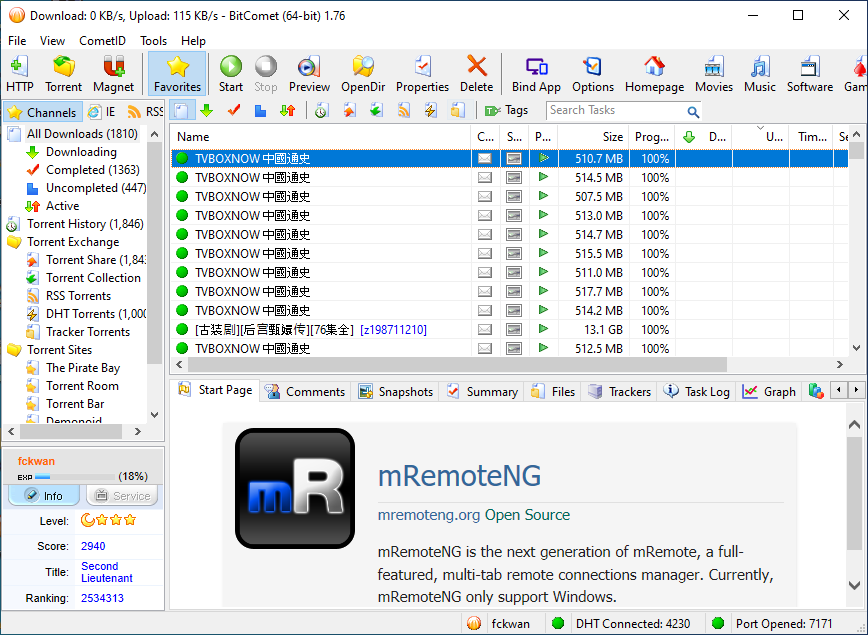Switch to the IE sidebar tab
868x635 pixels.
tap(102, 112)
